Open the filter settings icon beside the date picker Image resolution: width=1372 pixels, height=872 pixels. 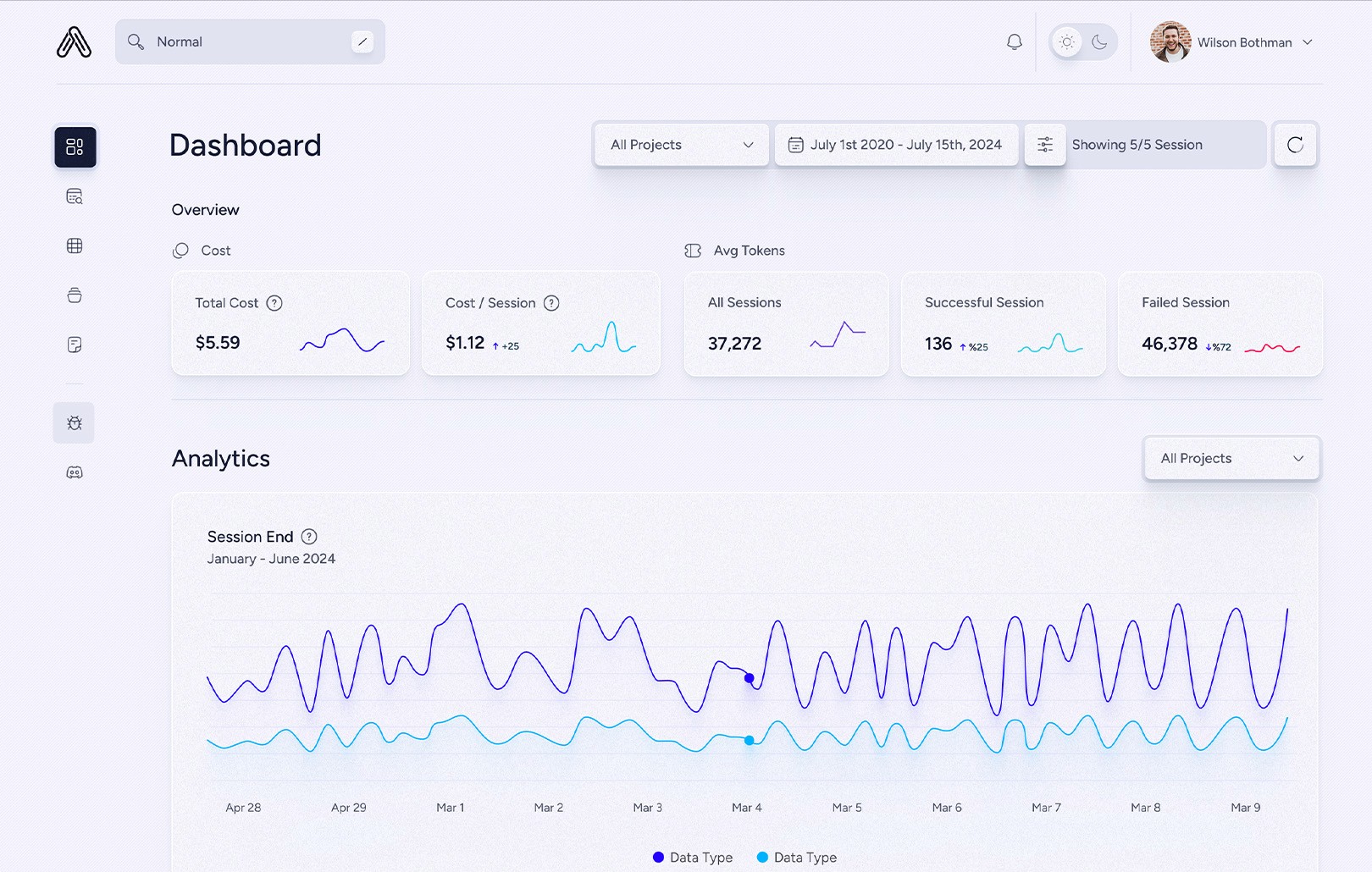click(1045, 144)
